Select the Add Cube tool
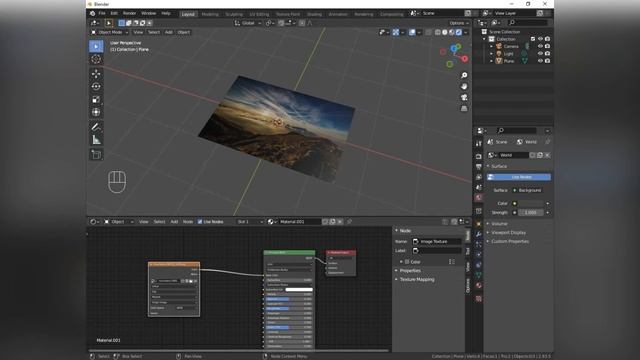This screenshot has width=640, height=360. coord(96,154)
